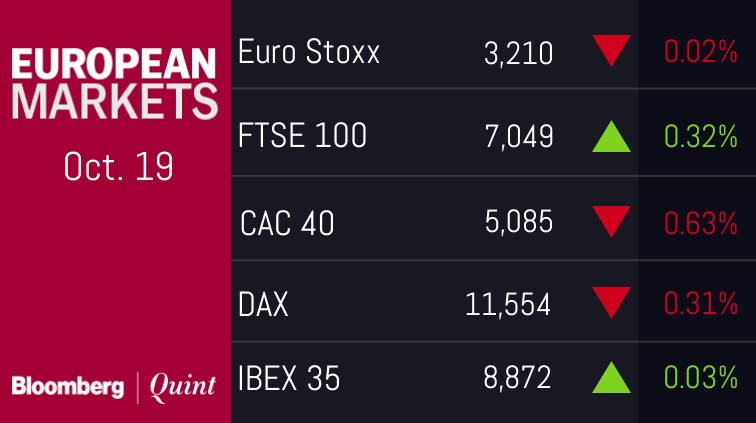
Task: Click the Quint logo text
Action: coord(182,386)
